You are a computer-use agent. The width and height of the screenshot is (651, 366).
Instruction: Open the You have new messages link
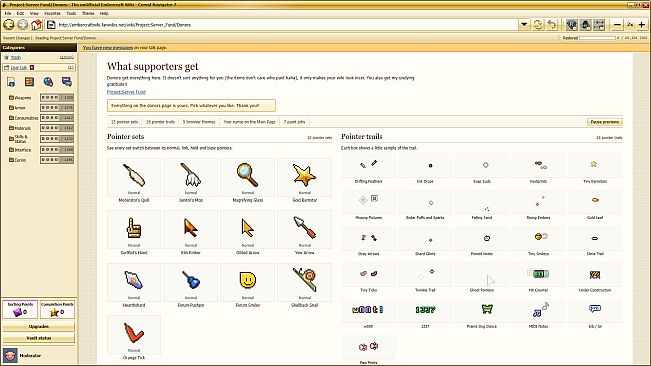(108, 48)
